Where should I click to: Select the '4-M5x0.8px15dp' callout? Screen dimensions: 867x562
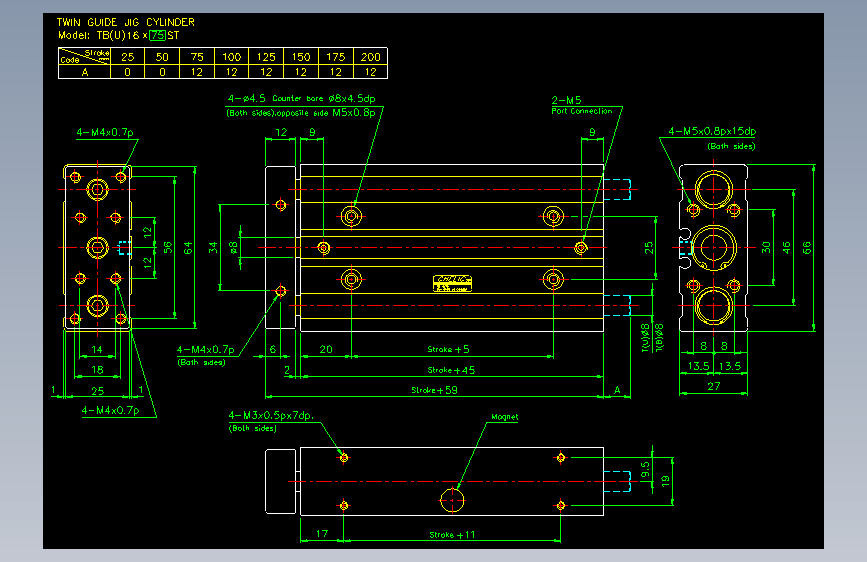tap(712, 131)
